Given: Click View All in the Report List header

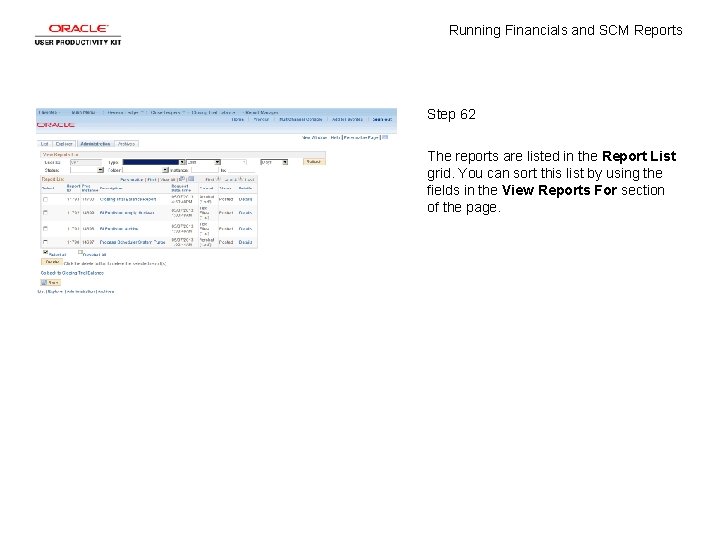Looking at the screenshot, I should coord(167,180).
